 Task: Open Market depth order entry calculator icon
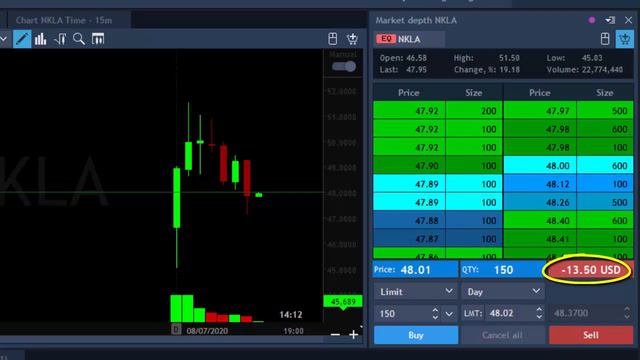click(605, 39)
